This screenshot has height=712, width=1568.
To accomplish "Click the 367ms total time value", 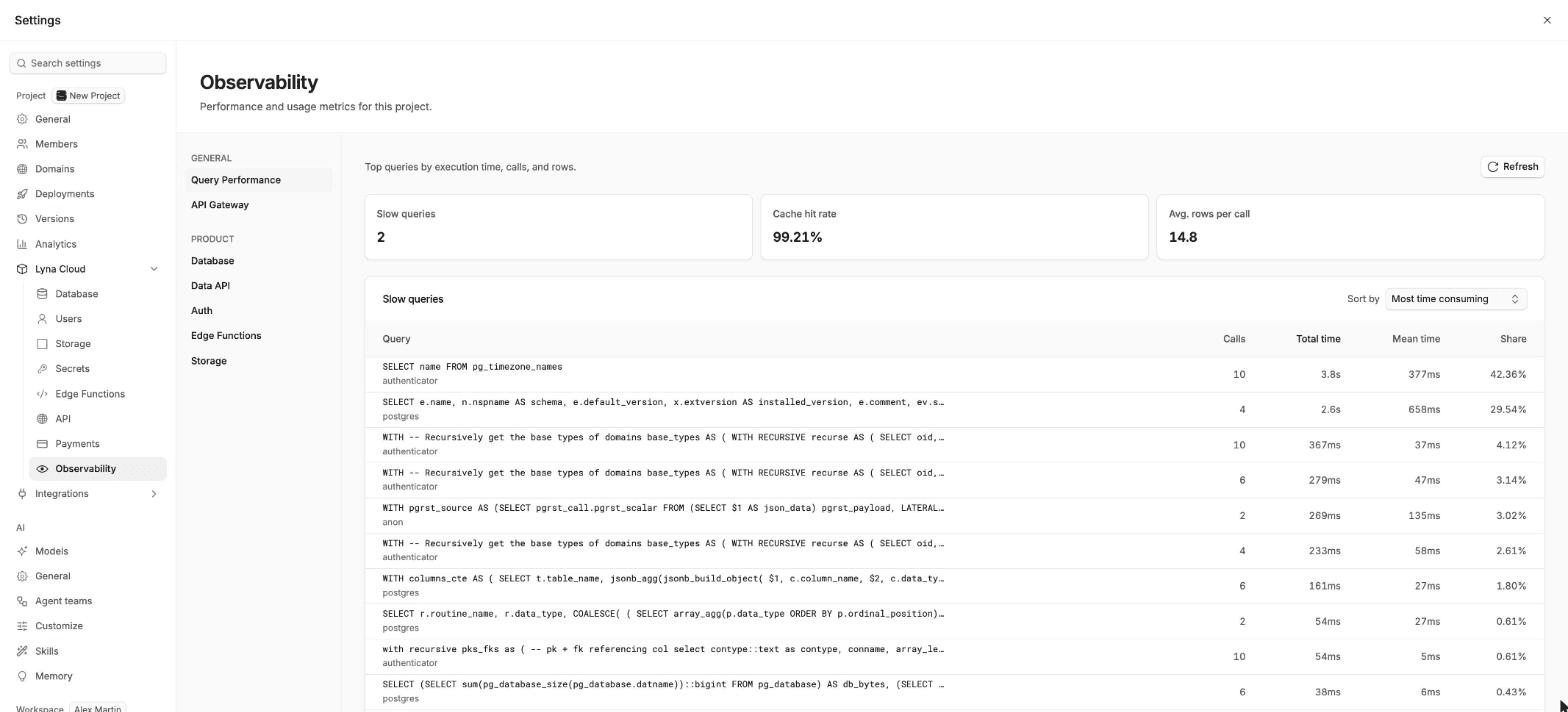I will point(1323,445).
